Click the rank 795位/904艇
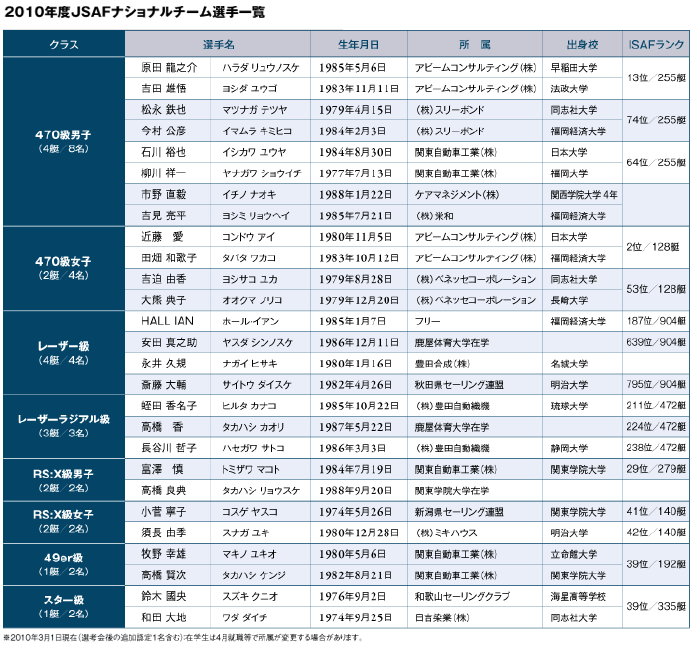The image size is (692, 650). click(x=656, y=384)
